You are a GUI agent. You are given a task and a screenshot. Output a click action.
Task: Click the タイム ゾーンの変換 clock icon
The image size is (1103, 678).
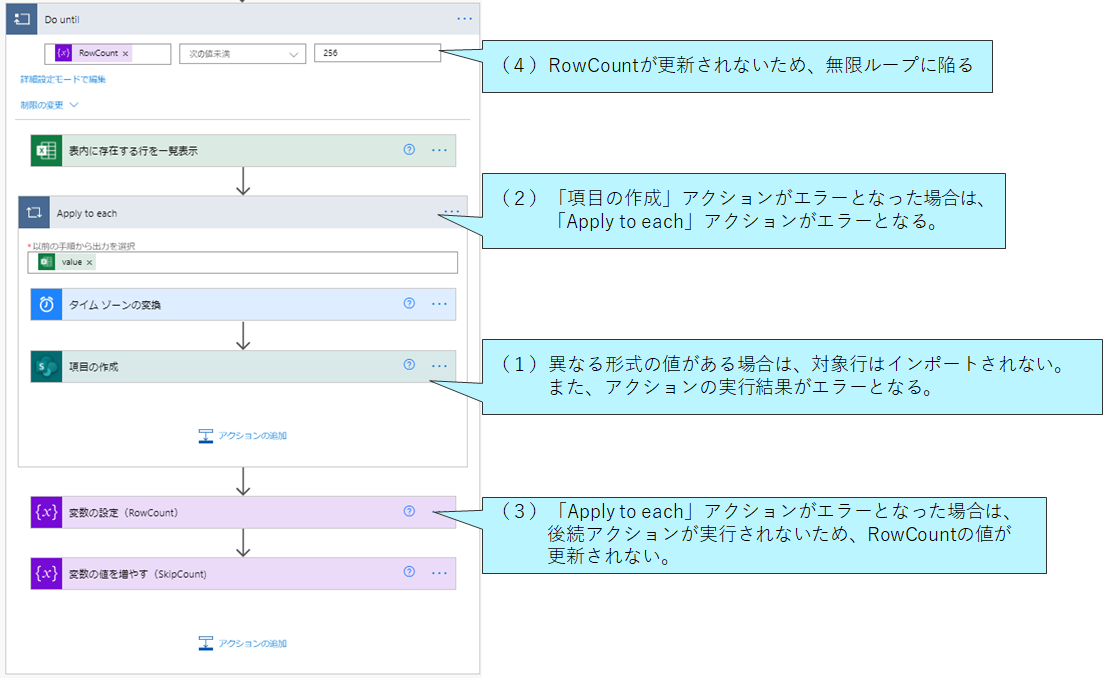pyautogui.click(x=46, y=305)
